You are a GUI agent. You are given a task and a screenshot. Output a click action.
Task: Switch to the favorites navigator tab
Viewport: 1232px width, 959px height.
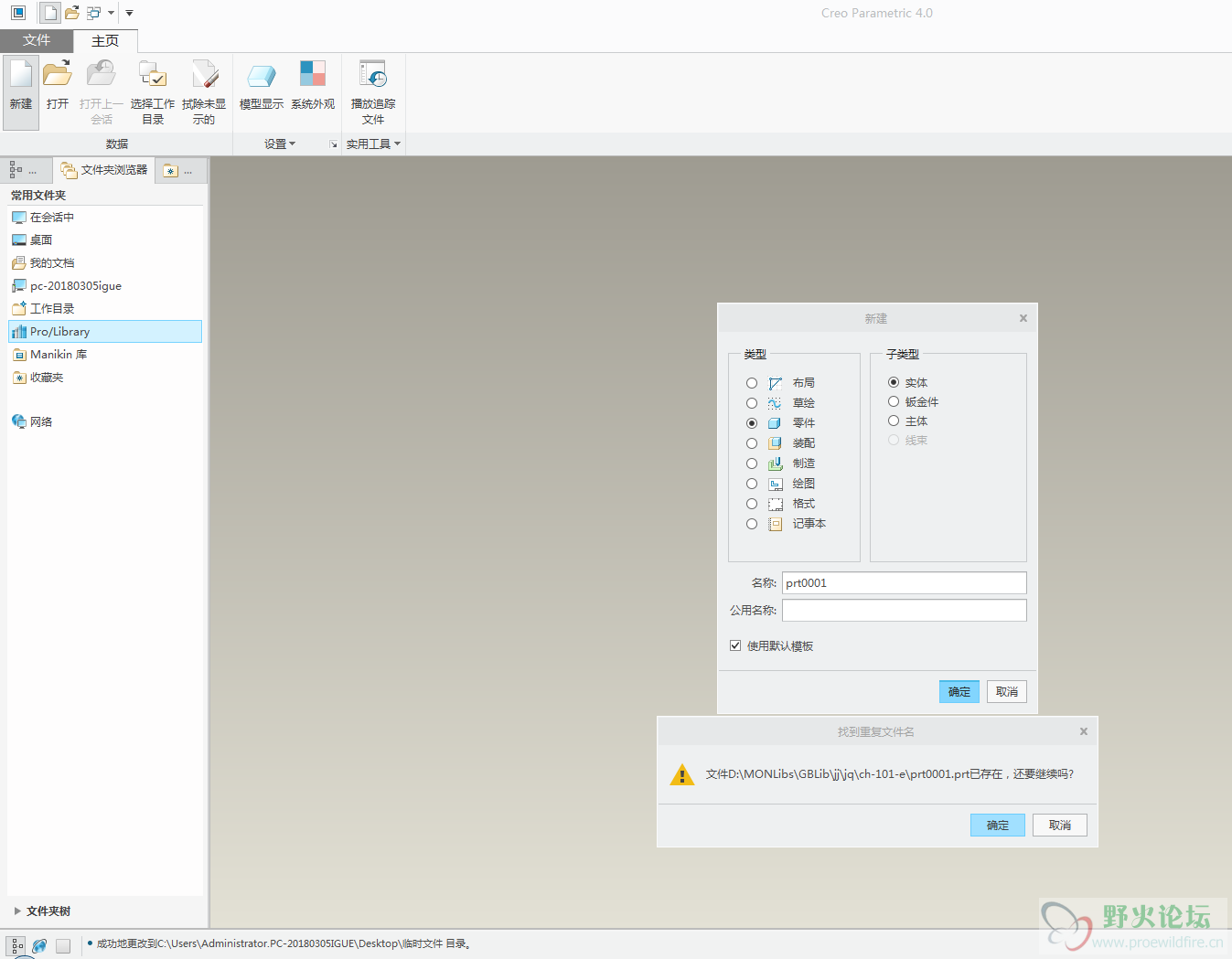click(179, 170)
